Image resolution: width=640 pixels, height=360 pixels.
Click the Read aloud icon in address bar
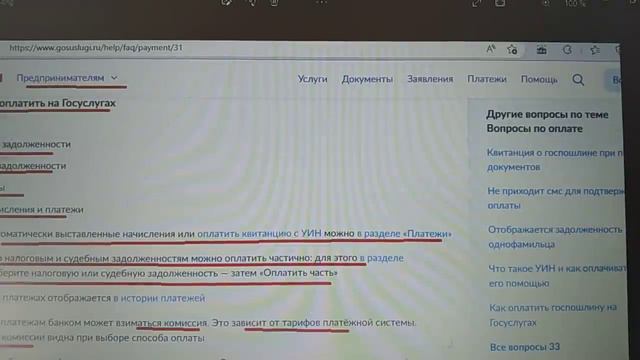[491, 49]
